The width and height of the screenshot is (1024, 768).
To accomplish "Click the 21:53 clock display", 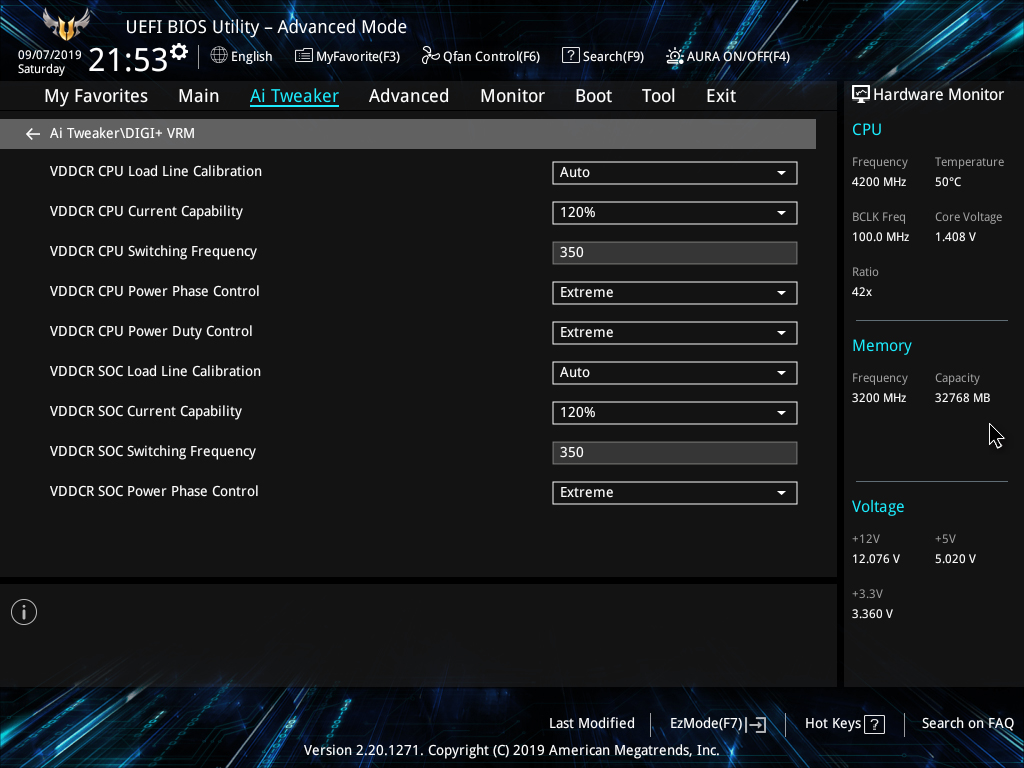I will point(128,60).
